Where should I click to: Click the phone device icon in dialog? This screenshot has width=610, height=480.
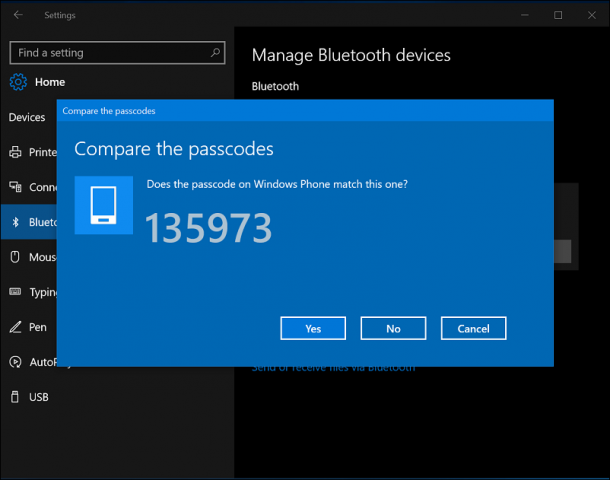coord(103,205)
